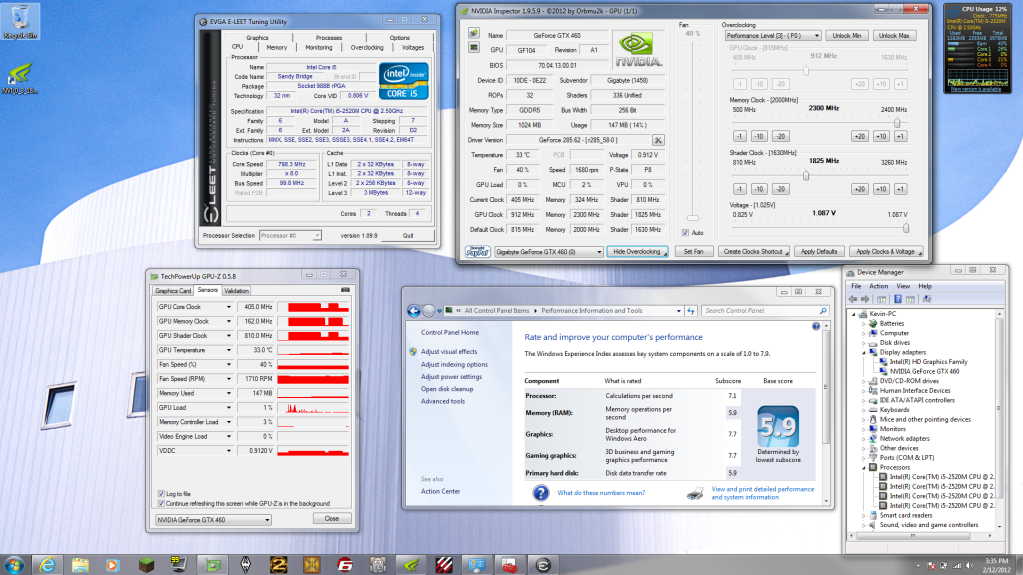
Task: Click the Control Panel help question icon
Action: tap(816, 326)
